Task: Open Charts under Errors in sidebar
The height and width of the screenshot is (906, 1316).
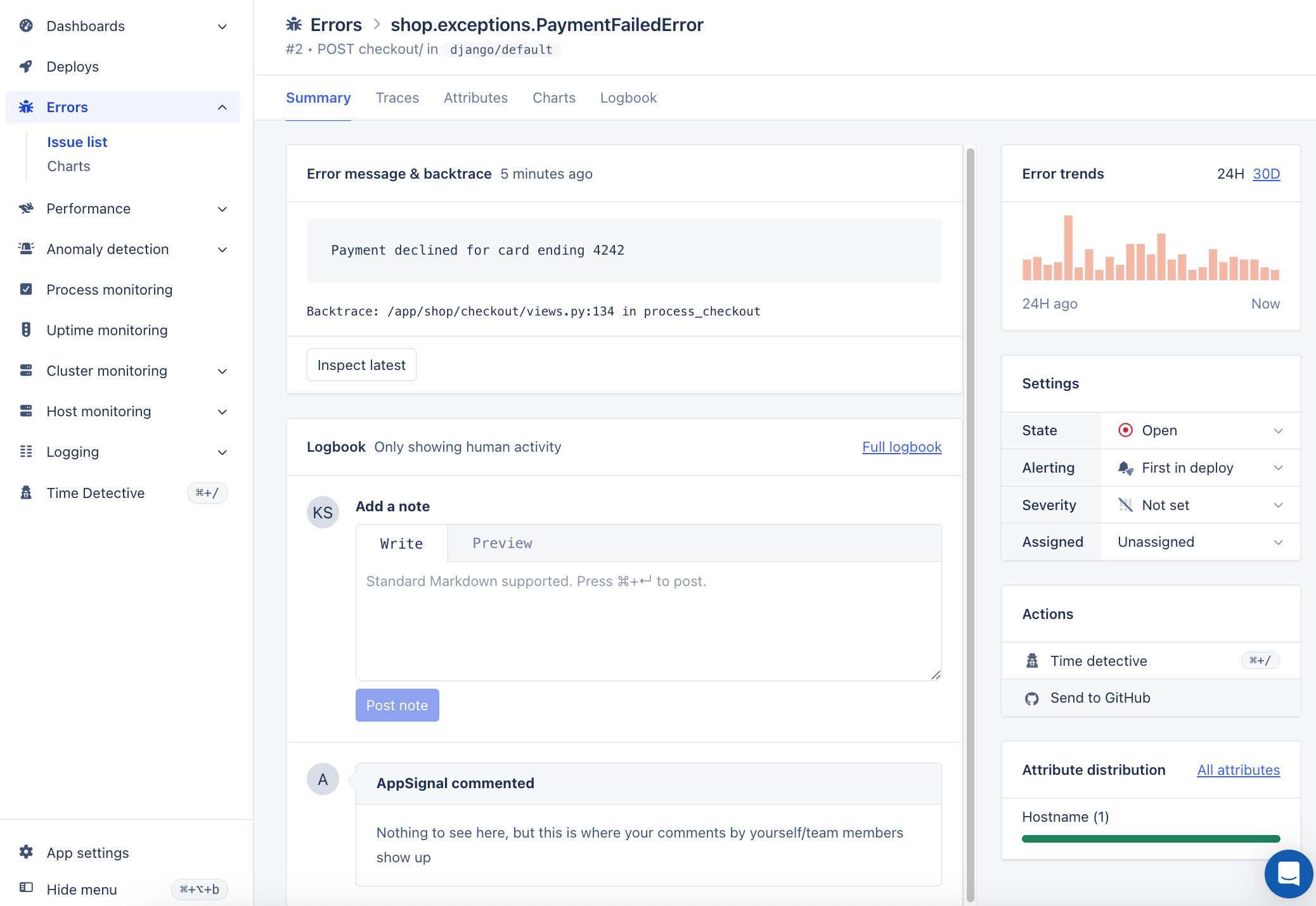Action: click(x=68, y=166)
